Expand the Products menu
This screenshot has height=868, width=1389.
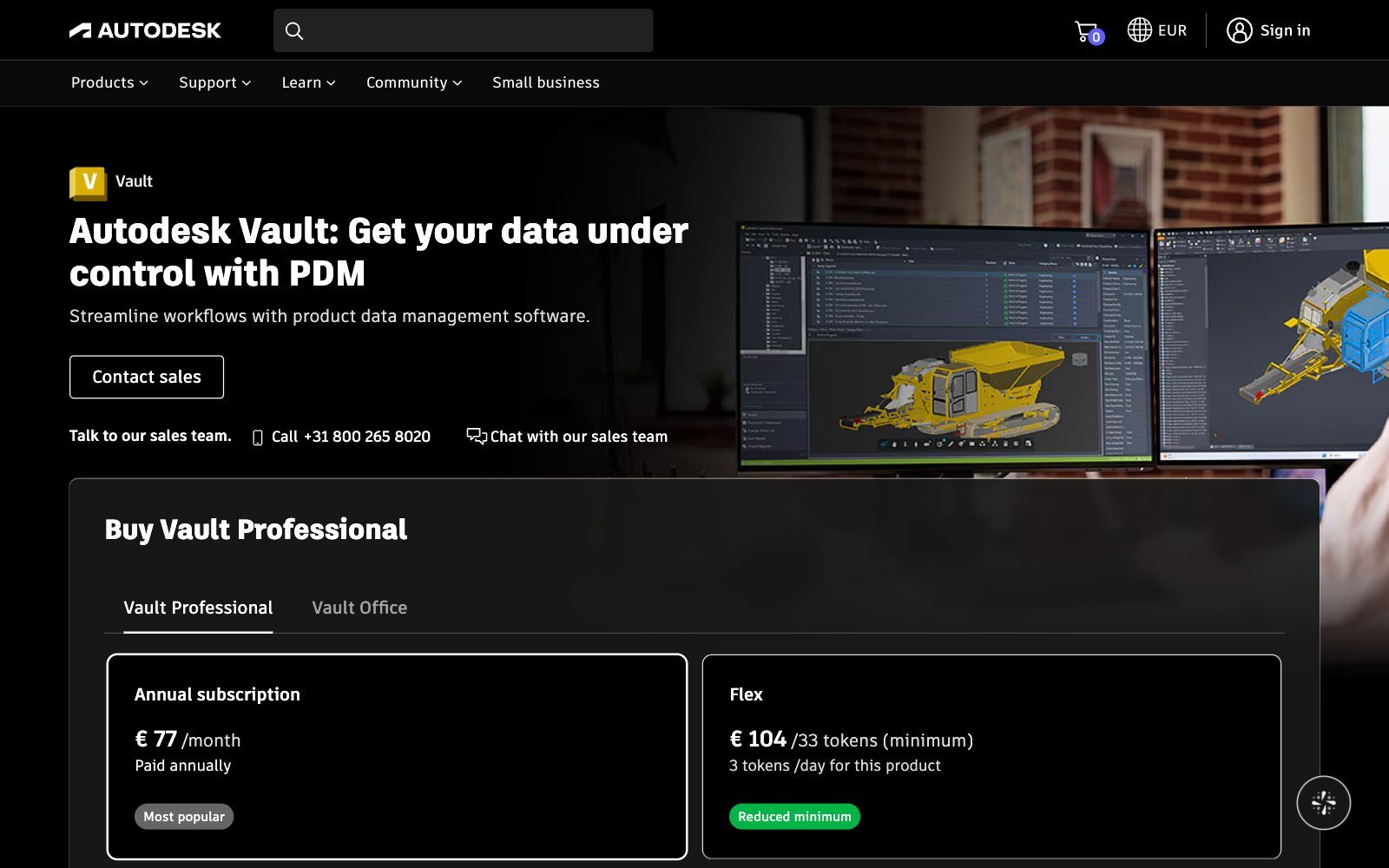tap(109, 82)
